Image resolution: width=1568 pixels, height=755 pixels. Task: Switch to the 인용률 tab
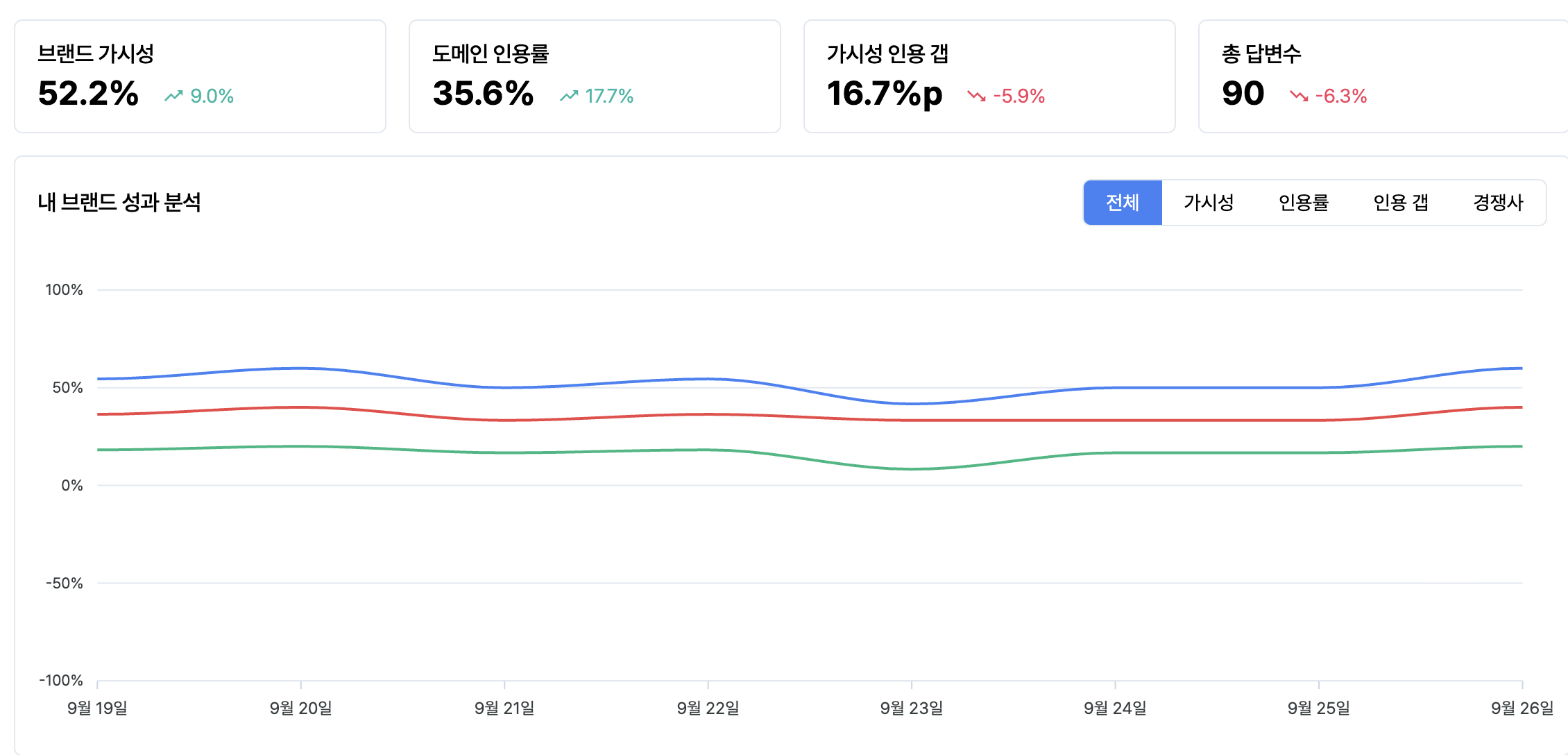point(1303,203)
